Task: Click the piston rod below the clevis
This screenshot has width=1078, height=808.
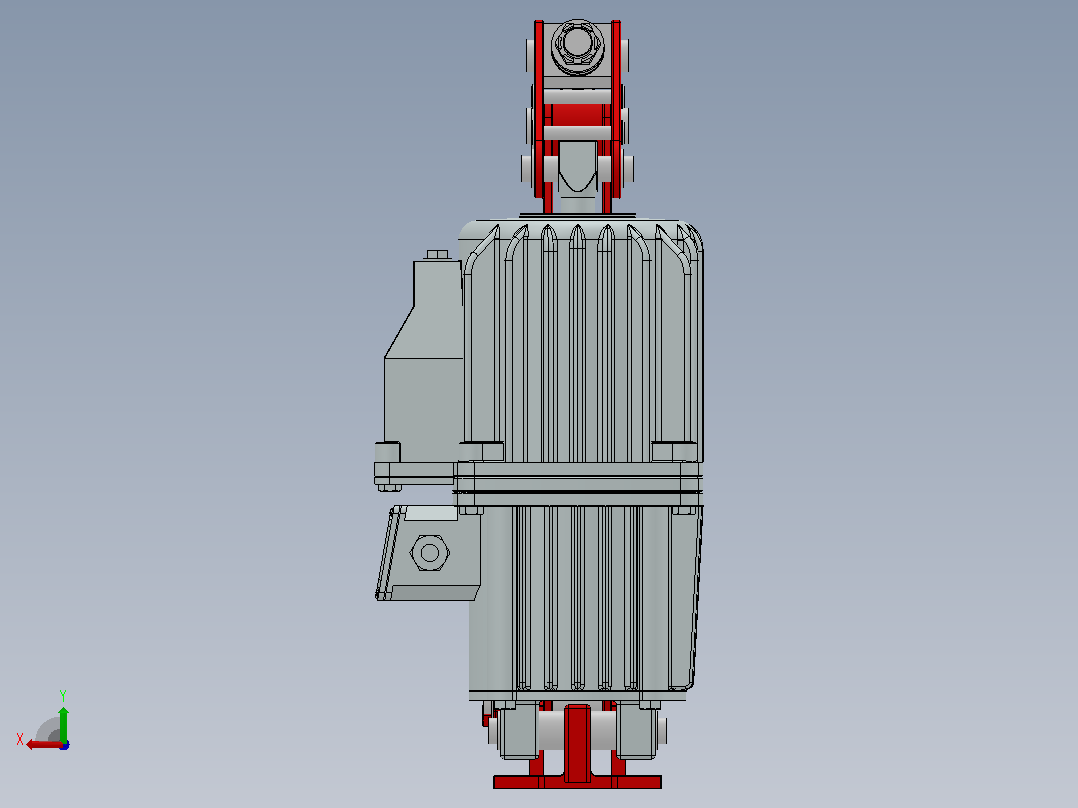Action: click(x=577, y=177)
